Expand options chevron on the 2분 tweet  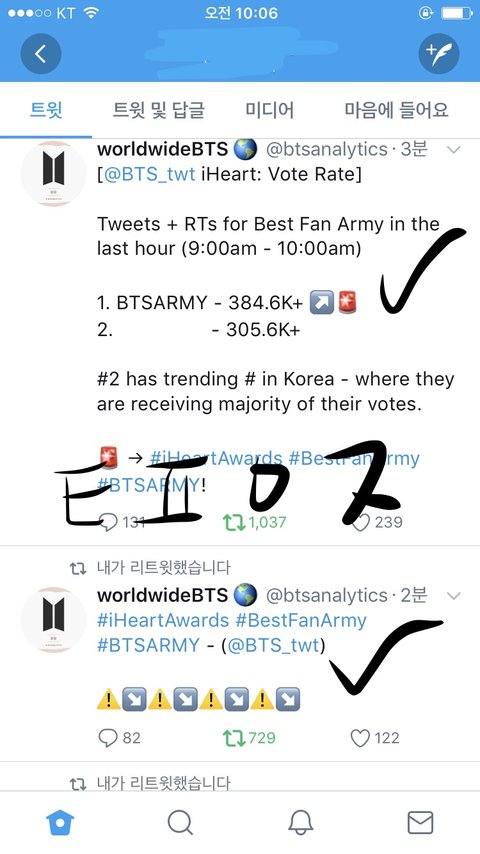point(453,596)
